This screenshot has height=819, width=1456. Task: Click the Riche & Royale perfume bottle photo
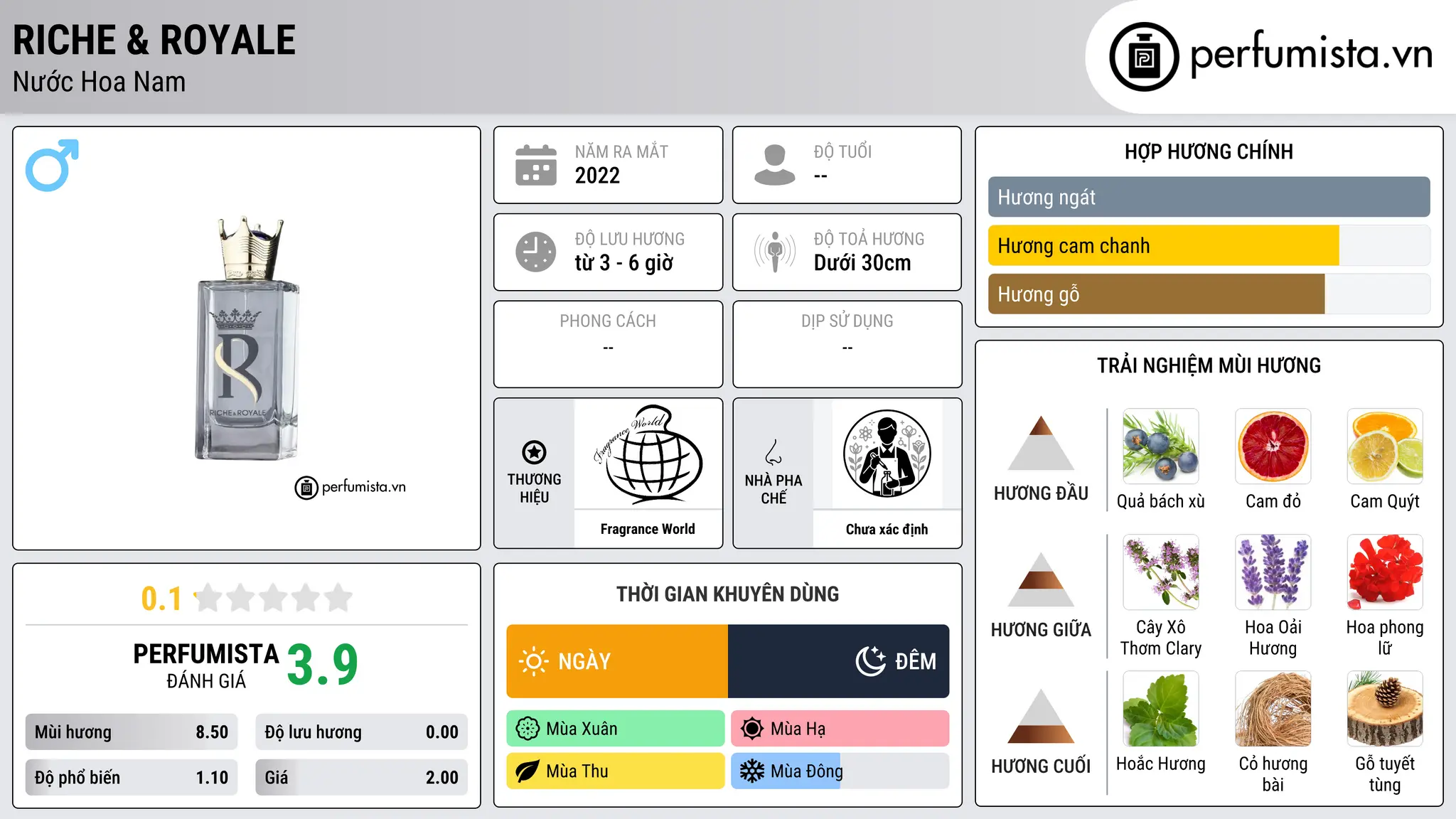247,338
